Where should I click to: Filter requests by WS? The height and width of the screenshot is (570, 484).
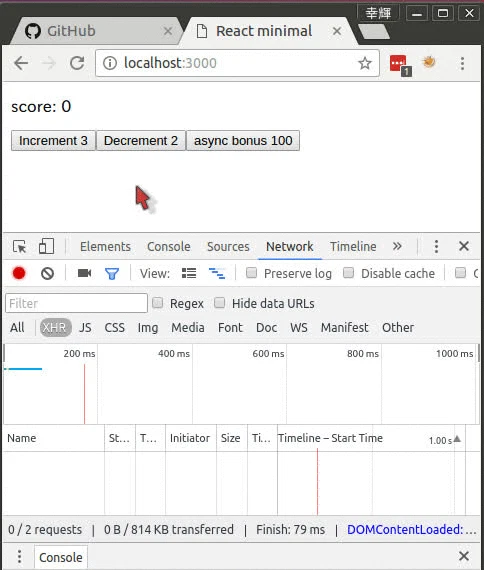pyautogui.click(x=299, y=328)
